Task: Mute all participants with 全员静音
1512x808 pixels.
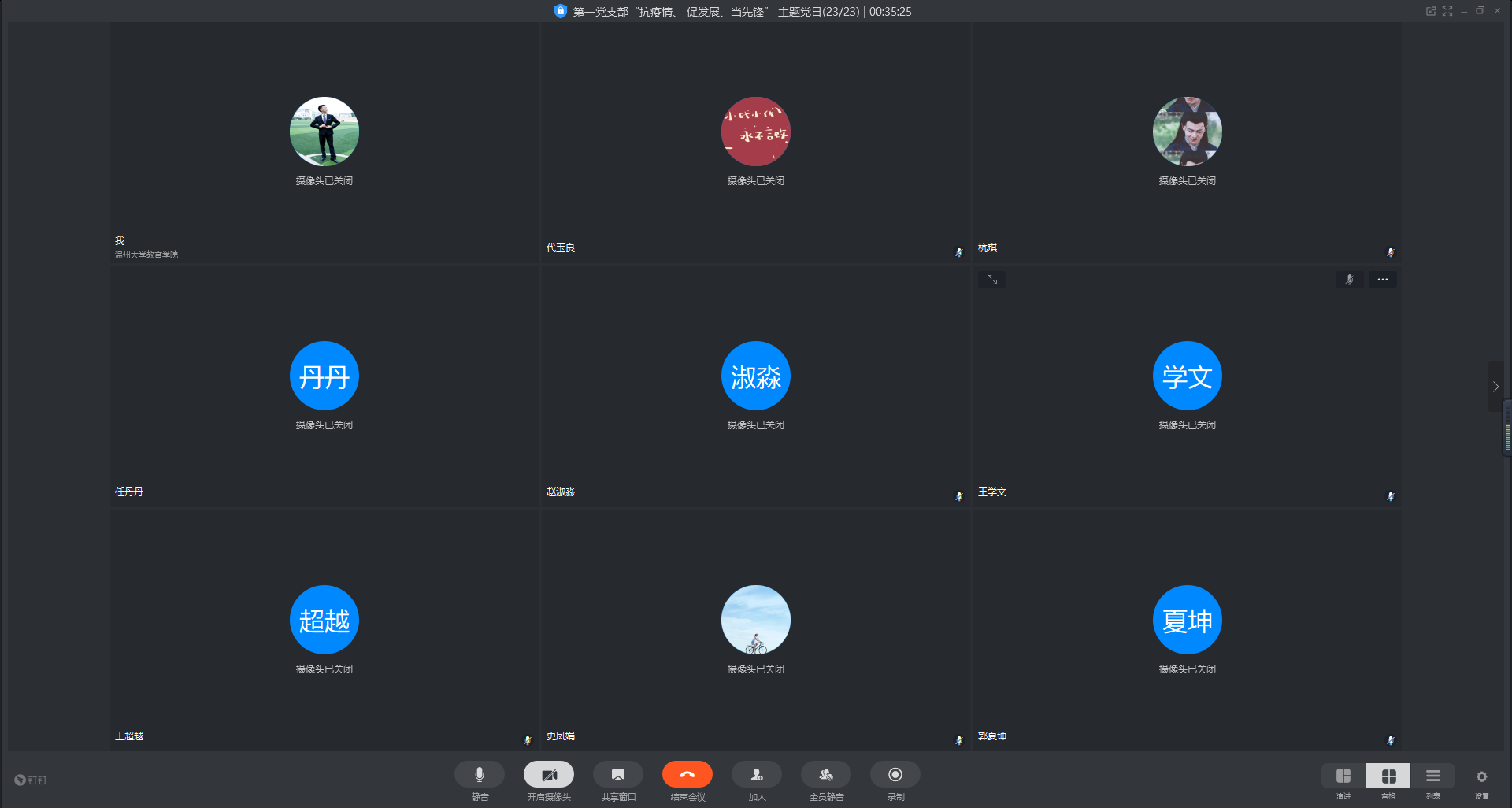Action: click(826, 775)
